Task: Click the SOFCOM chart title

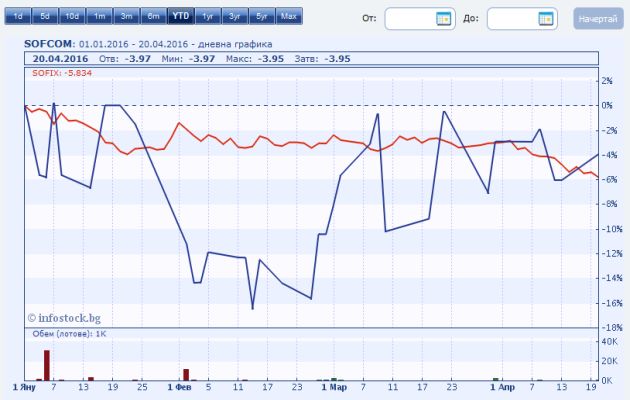Action: click(x=49, y=44)
